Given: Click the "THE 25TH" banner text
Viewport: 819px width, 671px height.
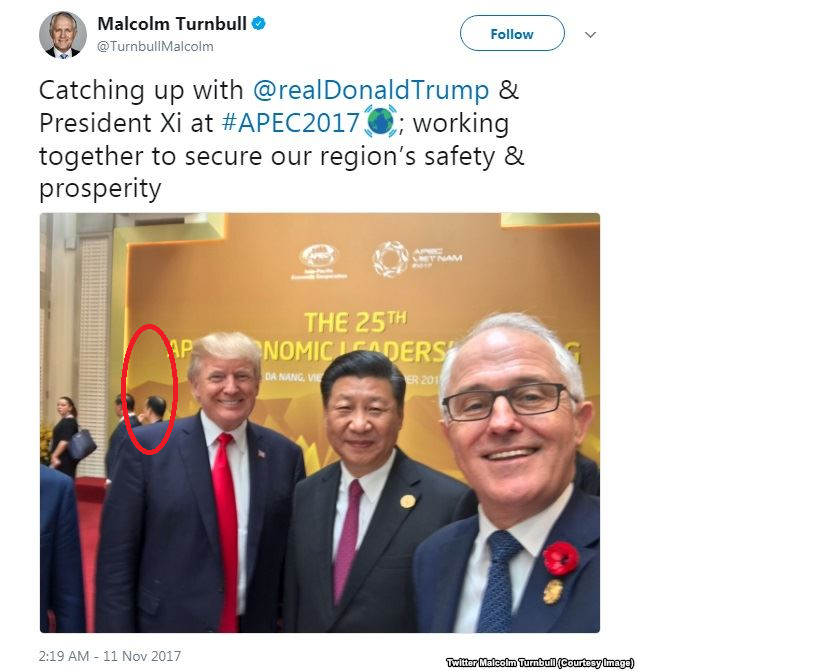Looking at the screenshot, I should (356, 322).
